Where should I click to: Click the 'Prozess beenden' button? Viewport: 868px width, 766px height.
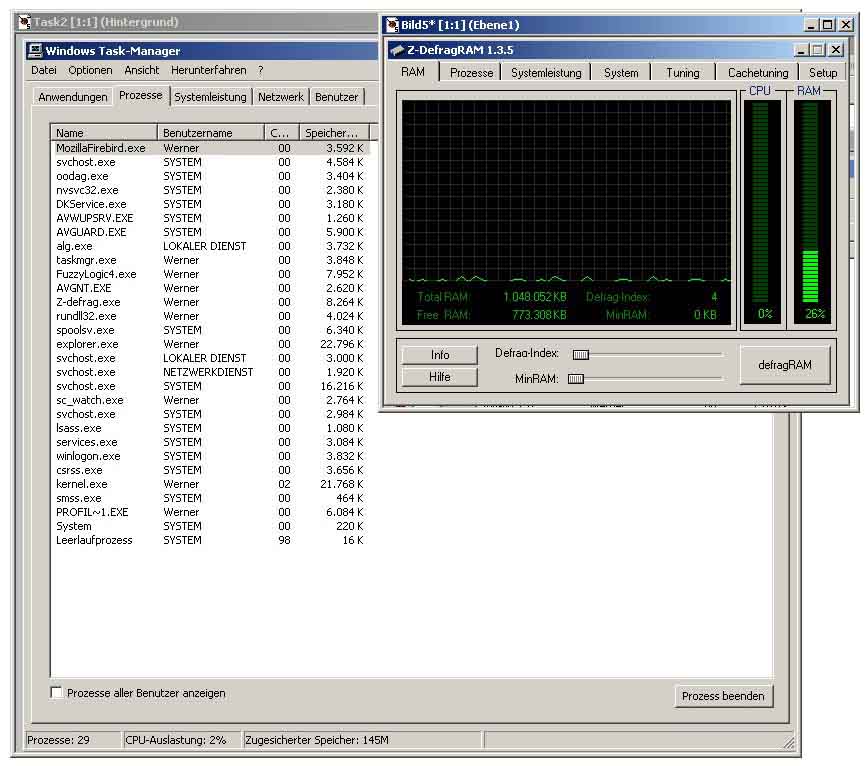point(722,696)
